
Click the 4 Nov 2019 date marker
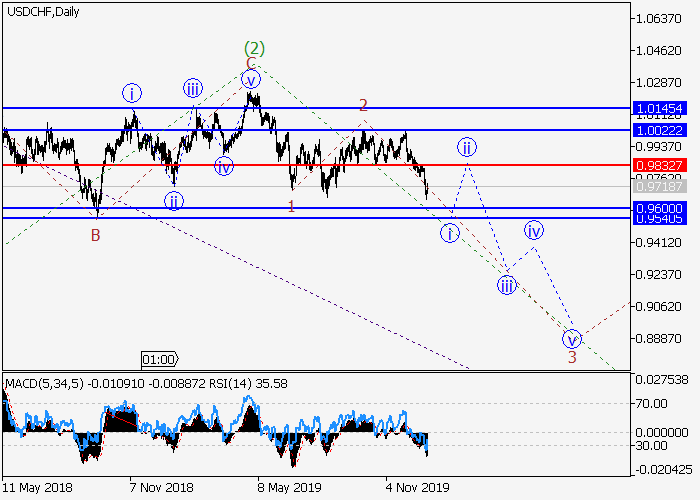pos(420,487)
